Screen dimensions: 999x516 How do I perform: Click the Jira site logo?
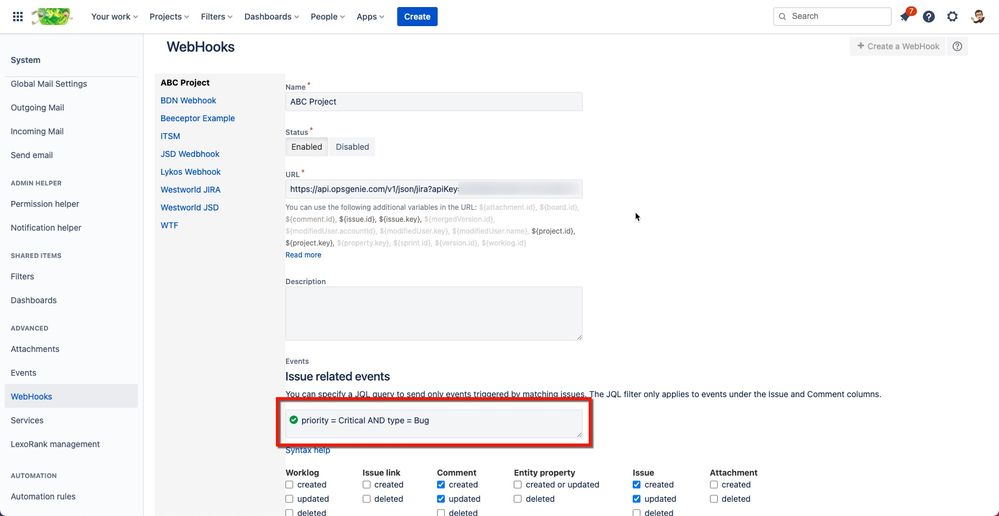pos(52,17)
